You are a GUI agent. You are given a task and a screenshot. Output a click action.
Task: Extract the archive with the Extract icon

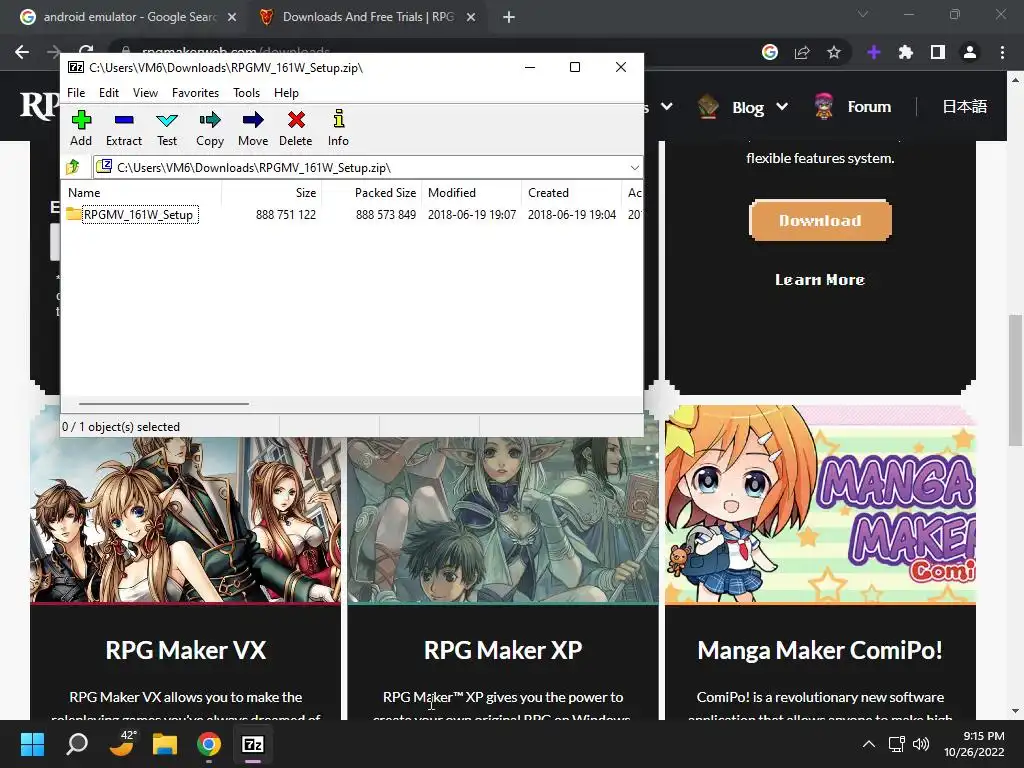[123, 128]
